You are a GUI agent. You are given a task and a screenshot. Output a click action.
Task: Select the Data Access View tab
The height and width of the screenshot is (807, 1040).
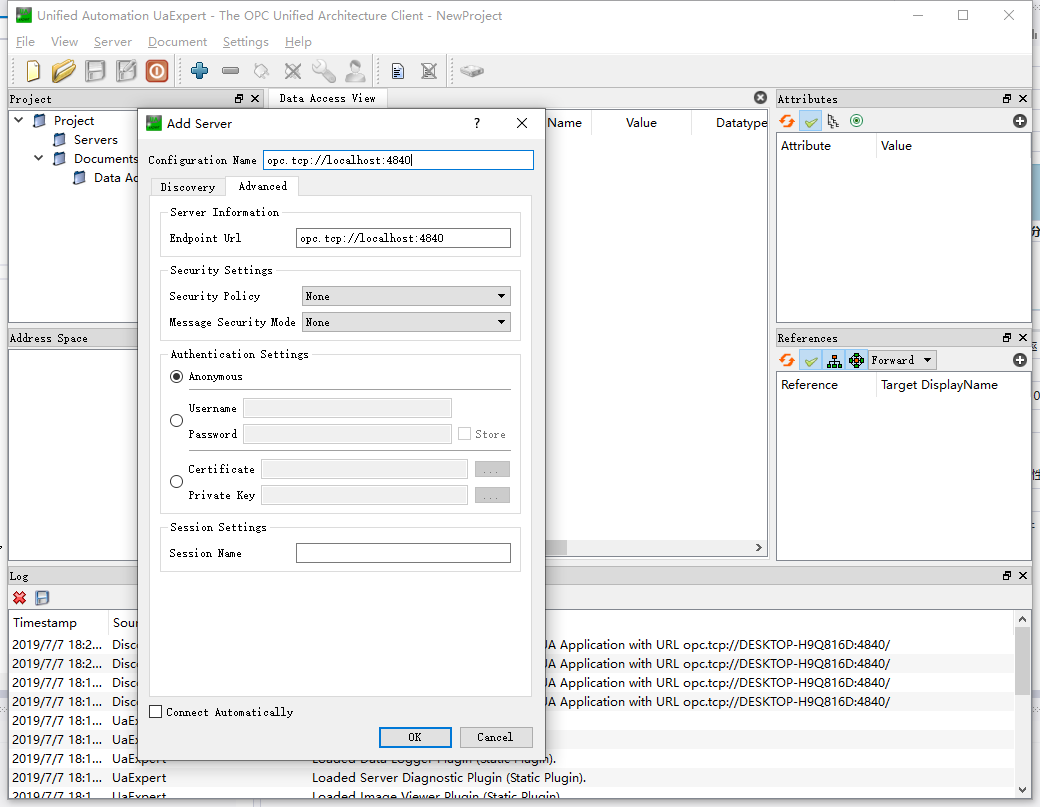pyautogui.click(x=328, y=98)
